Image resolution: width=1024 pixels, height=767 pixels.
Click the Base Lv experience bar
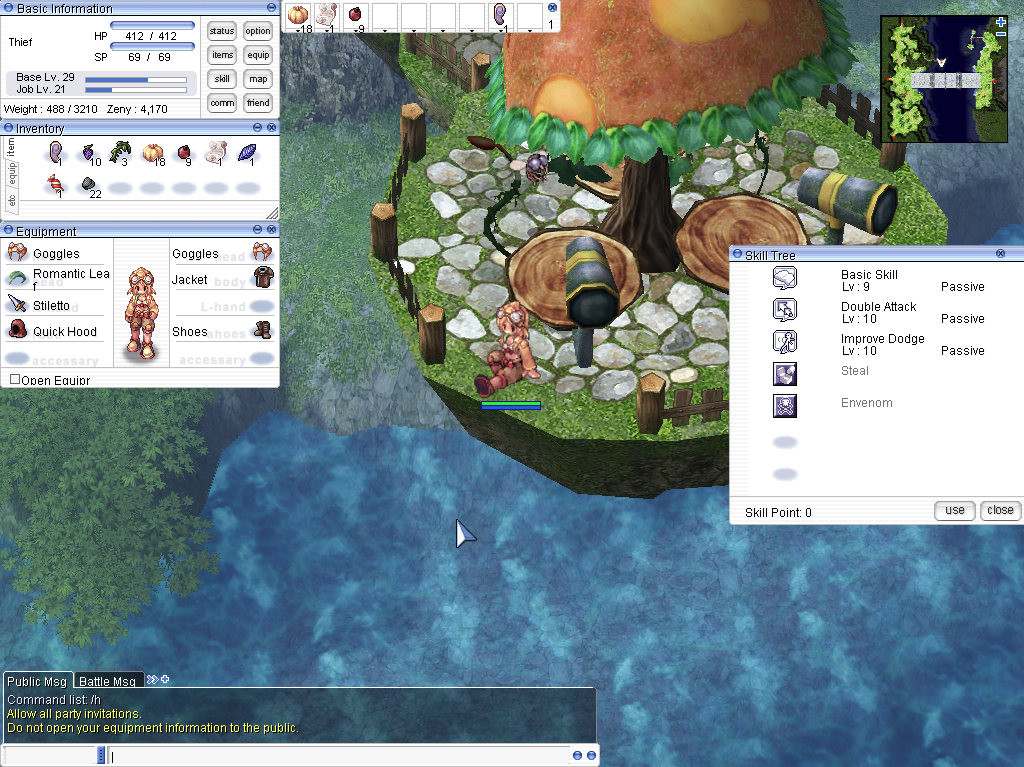136,80
